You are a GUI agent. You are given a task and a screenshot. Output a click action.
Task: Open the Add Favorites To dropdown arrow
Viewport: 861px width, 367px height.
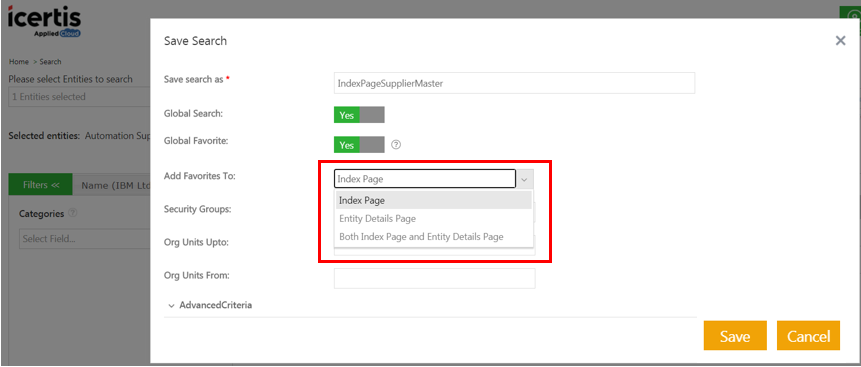tap(524, 179)
